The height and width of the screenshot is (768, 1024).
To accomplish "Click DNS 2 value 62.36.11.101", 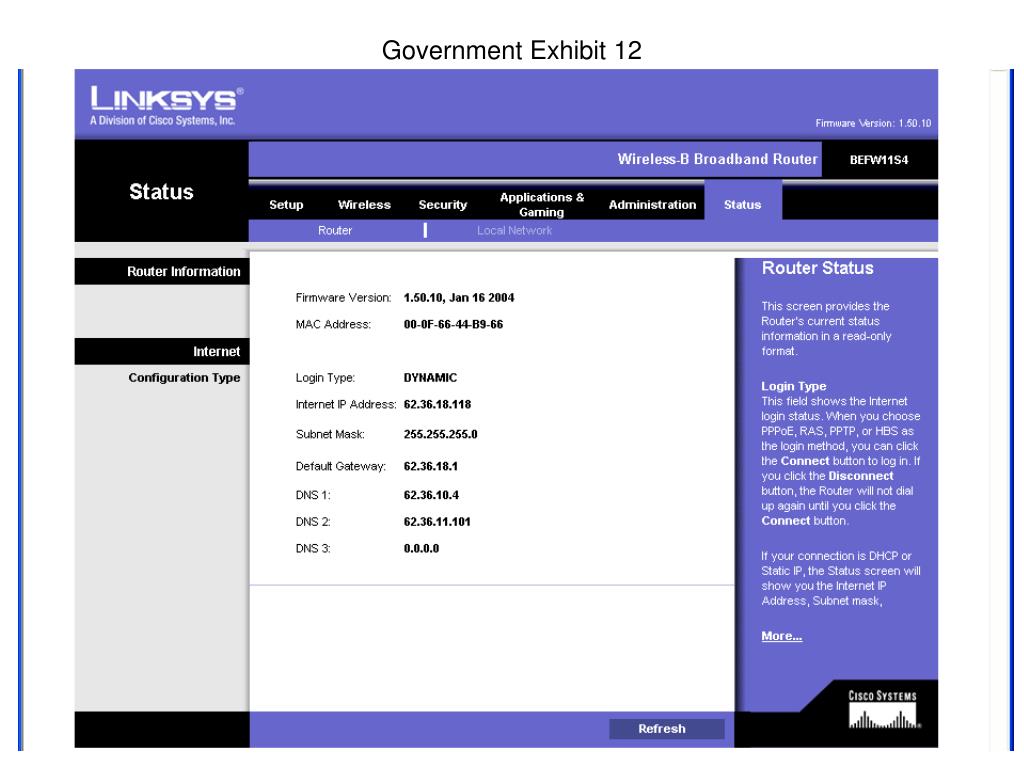I will (x=437, y=522).
